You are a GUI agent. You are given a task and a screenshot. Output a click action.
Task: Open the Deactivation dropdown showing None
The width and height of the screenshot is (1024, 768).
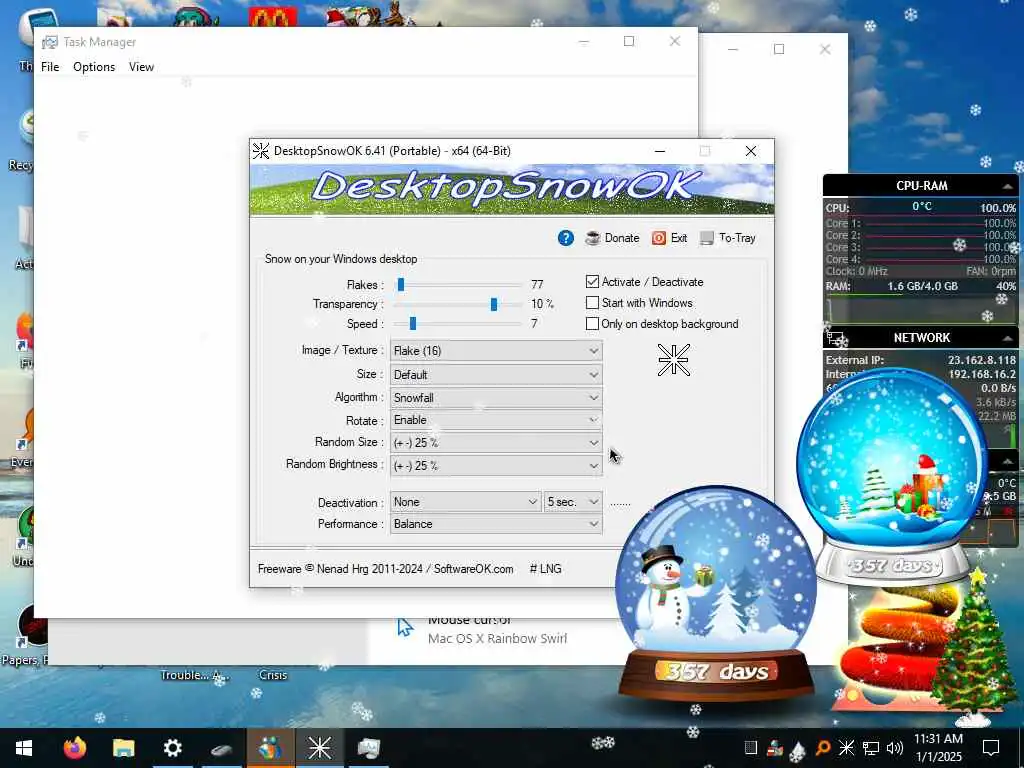coord(465,502)
